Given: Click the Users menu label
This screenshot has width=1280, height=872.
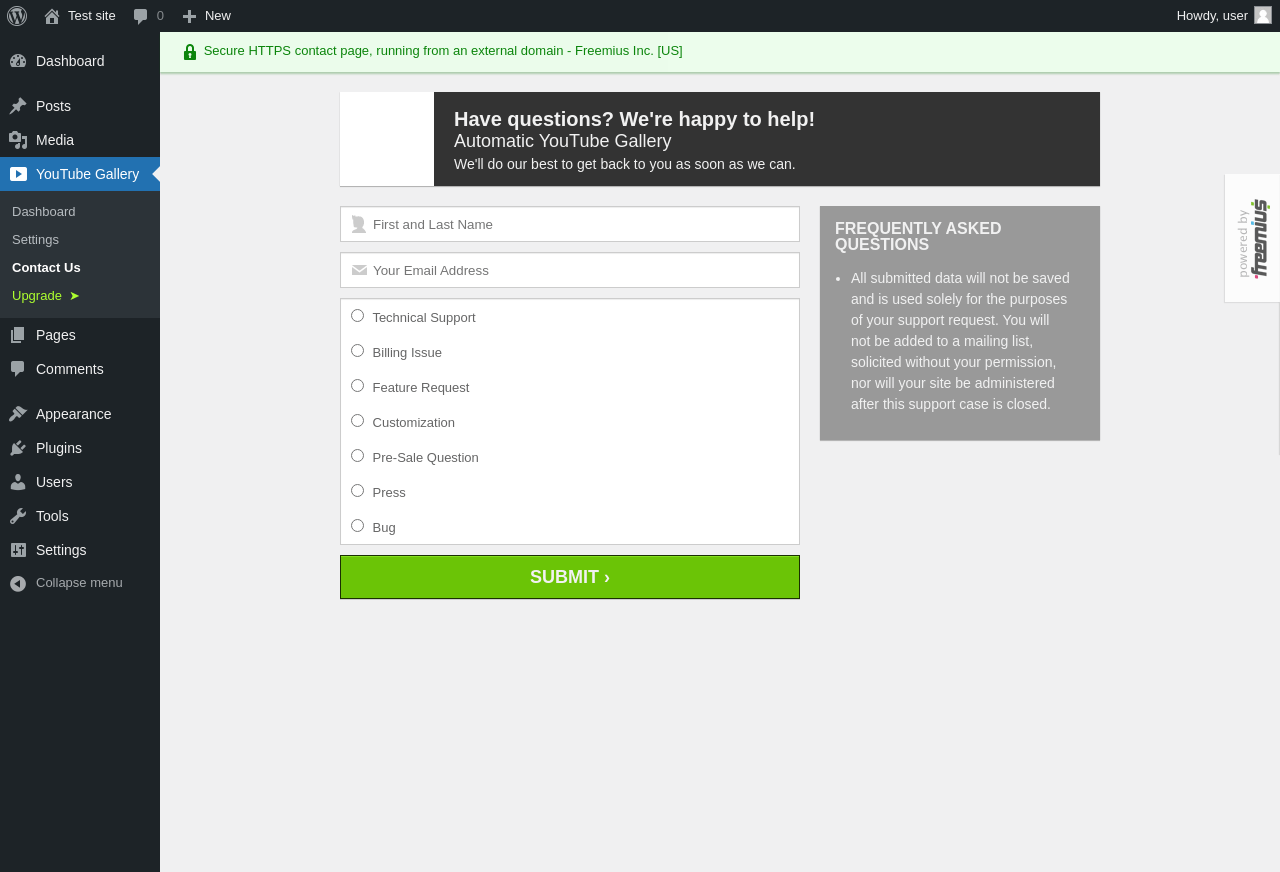Looking at the screenshot, I should point(54,482).
